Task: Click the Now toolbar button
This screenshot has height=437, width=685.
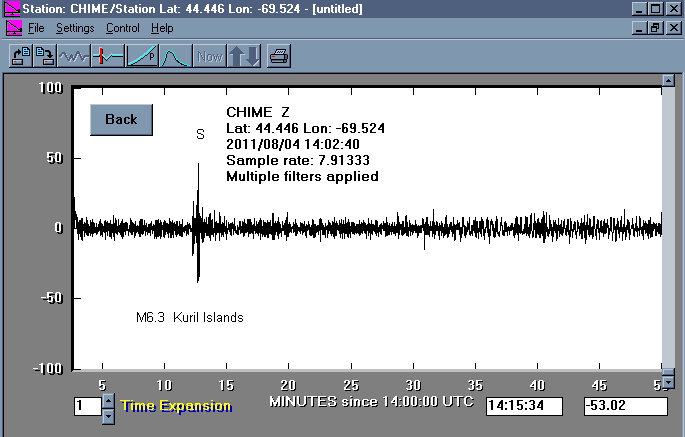Action: (x=210, y=56)
